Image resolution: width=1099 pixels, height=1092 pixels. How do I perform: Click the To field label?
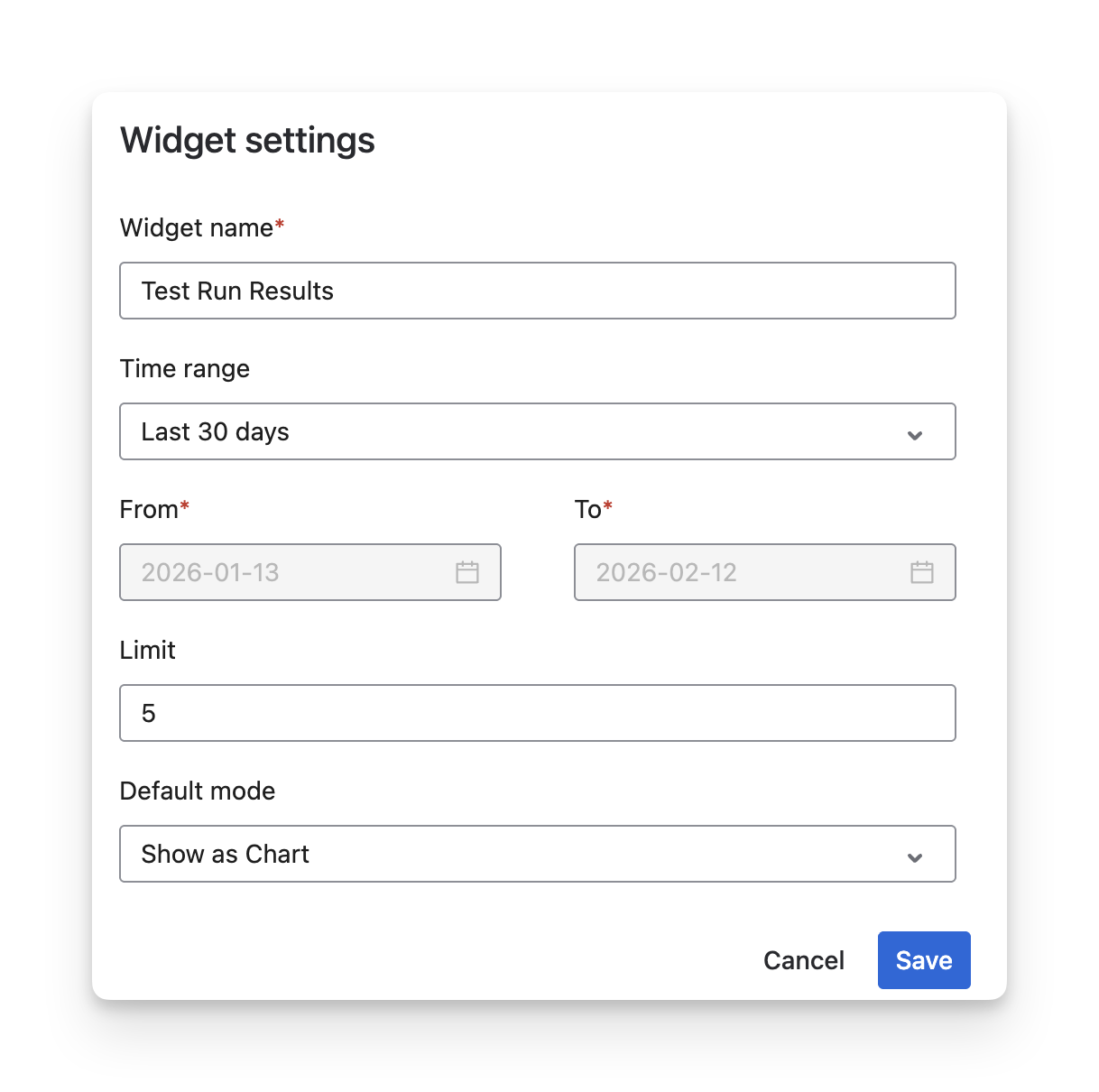coord(588,509)
